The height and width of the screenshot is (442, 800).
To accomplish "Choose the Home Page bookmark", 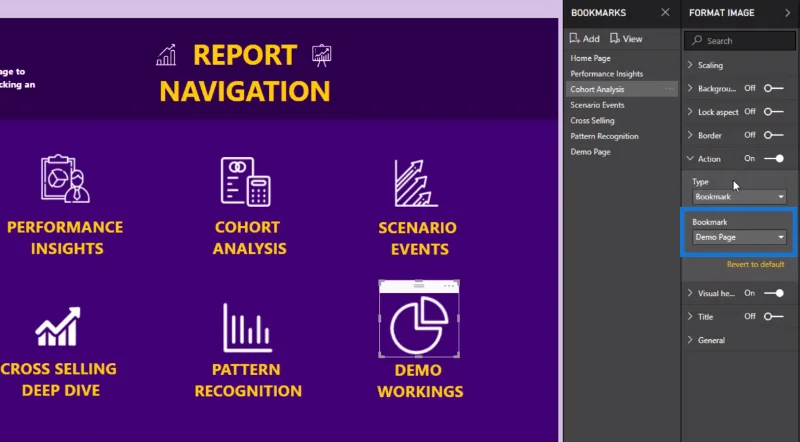I will 590,58.
